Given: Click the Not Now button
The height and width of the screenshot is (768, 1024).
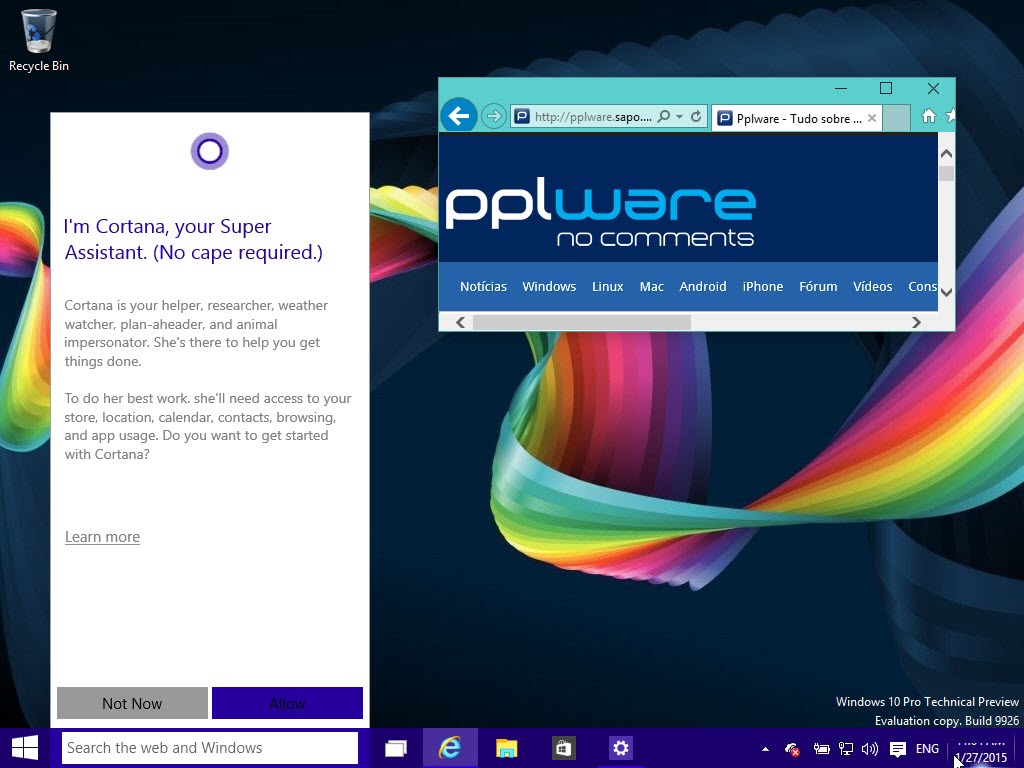Looking at the screenshot, I should coord(133,703).
